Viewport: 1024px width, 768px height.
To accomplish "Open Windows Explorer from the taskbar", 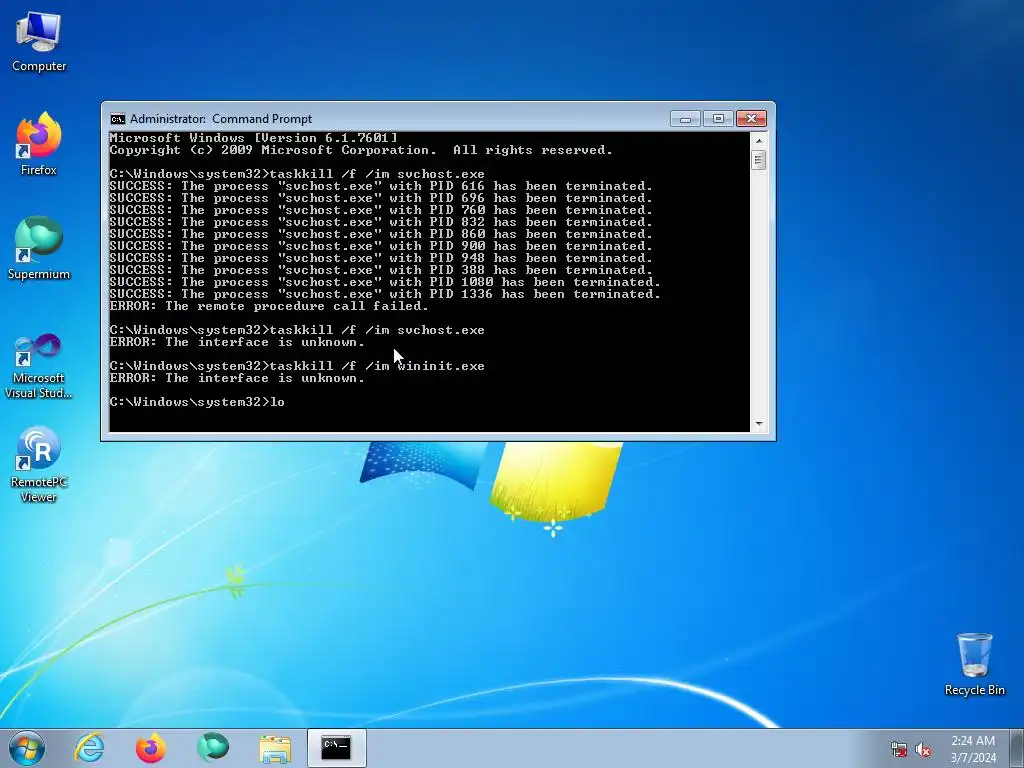I will click(275, 748).
